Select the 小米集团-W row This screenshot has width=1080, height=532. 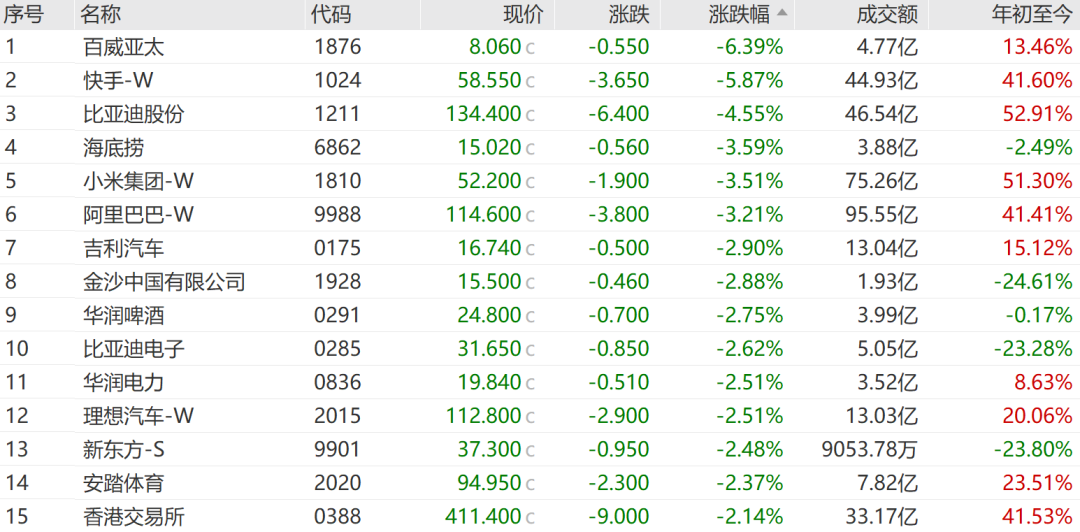point(138,181)
